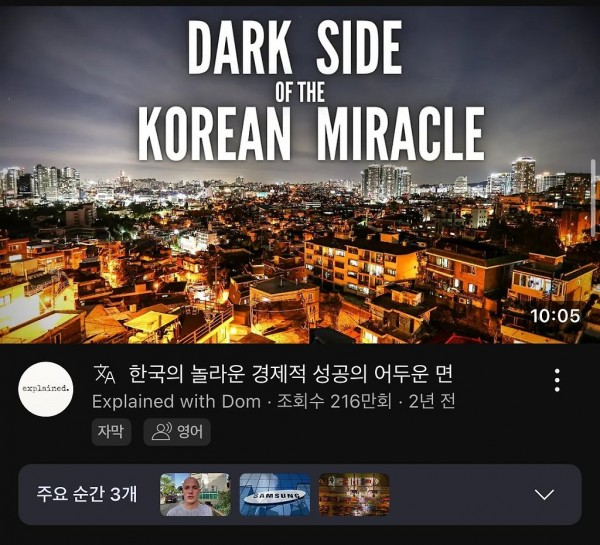Tap the 2년 전 upload date text
This screenshot has width=600, height=545.
(x=432, y=401)
